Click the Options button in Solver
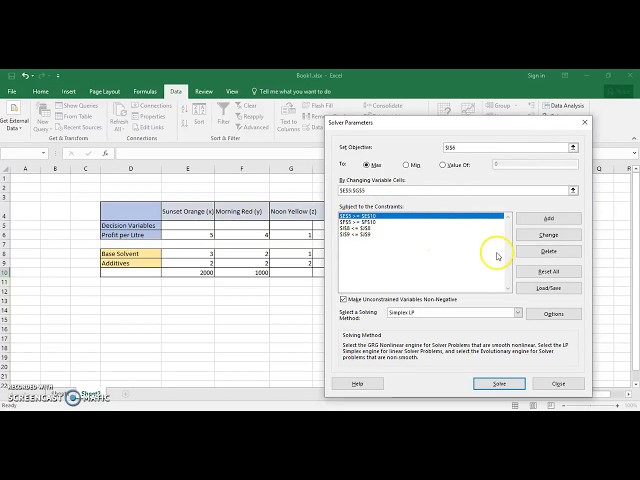 tap(553, 314)
